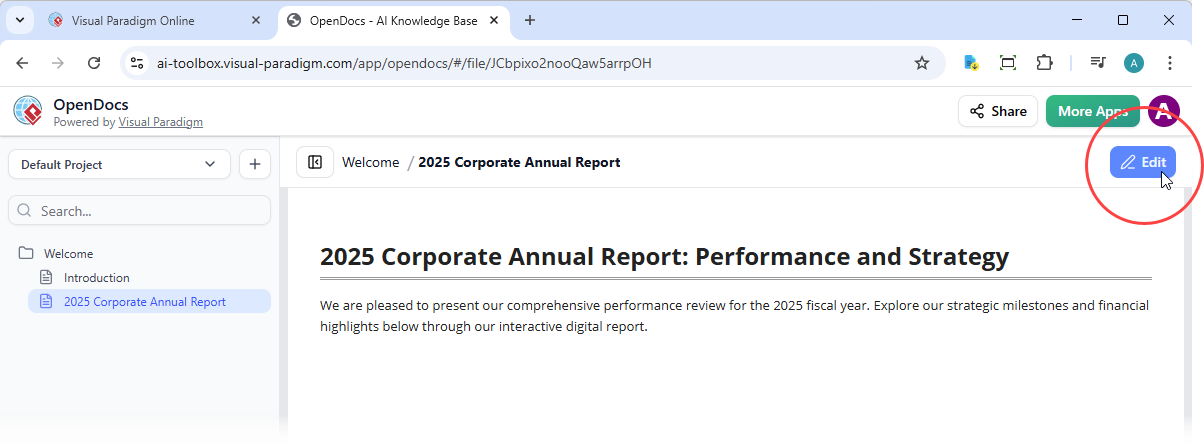Screen dimensions: 1204x444
Task: Click Welcome in the breadcrumb
Action: [370, 162]
